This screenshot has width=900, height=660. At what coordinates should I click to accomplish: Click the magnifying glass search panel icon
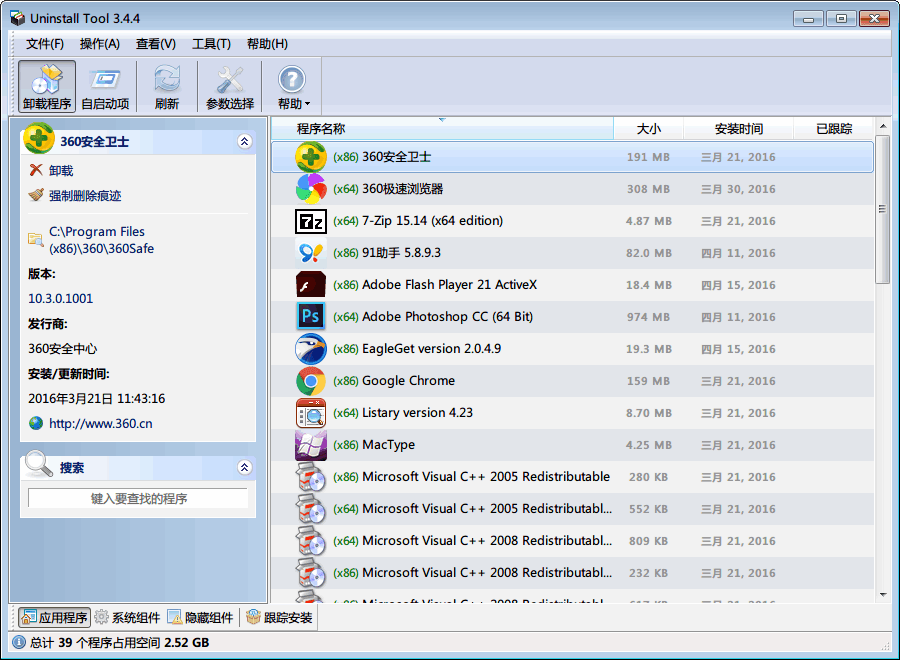(x=39, y=464)
